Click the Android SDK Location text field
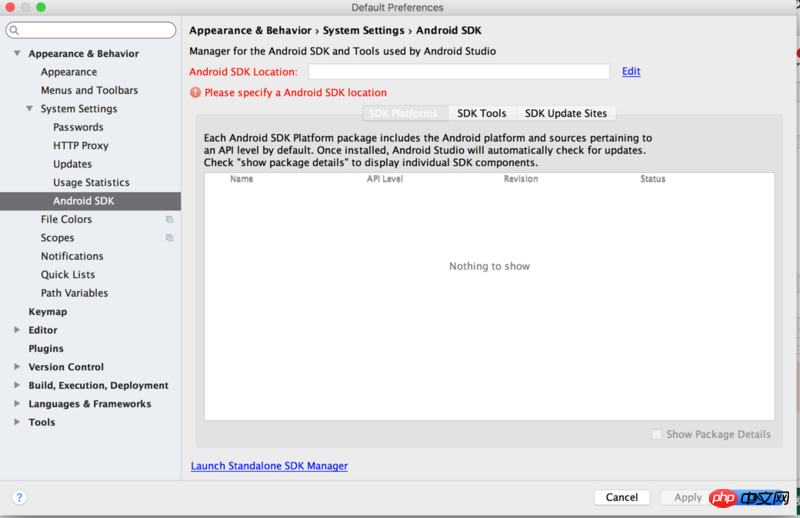 point(459,71)
